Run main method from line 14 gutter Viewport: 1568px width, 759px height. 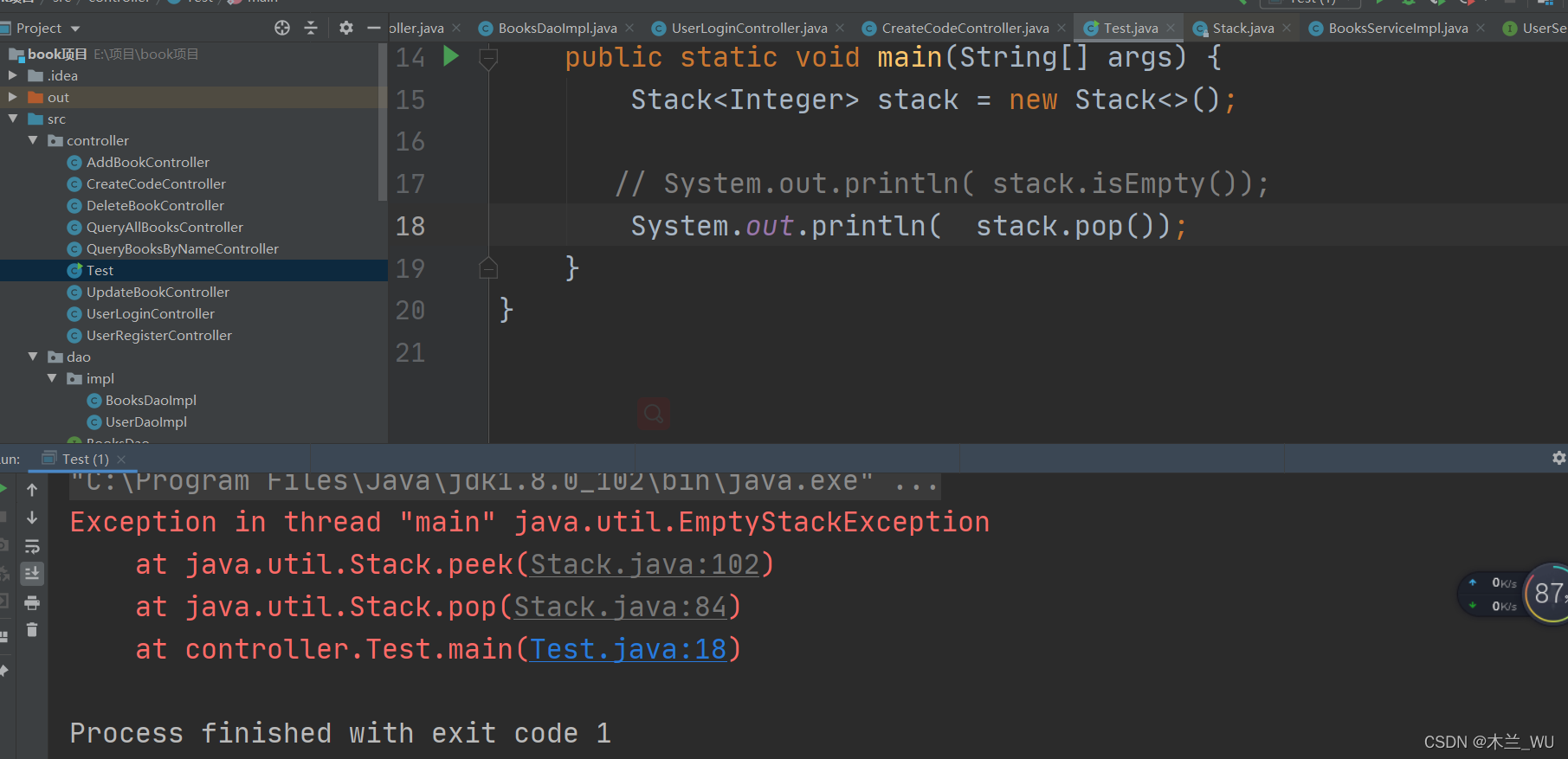coord(451,57)
